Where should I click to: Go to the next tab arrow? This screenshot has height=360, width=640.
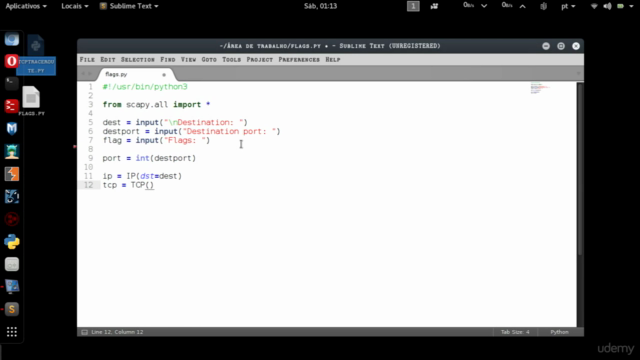coord(90,74)
